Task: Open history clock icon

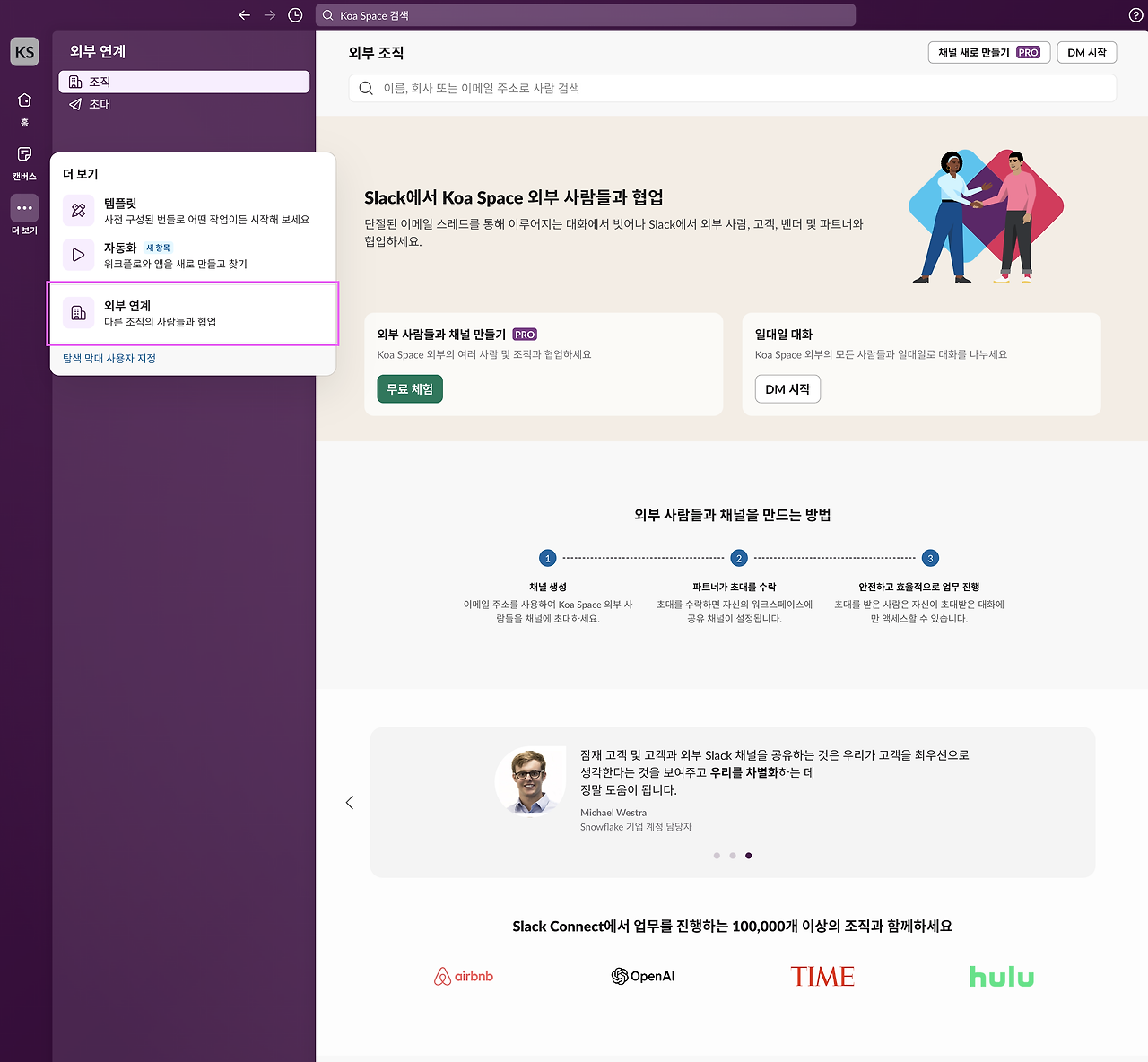Action: pos(295,15)
